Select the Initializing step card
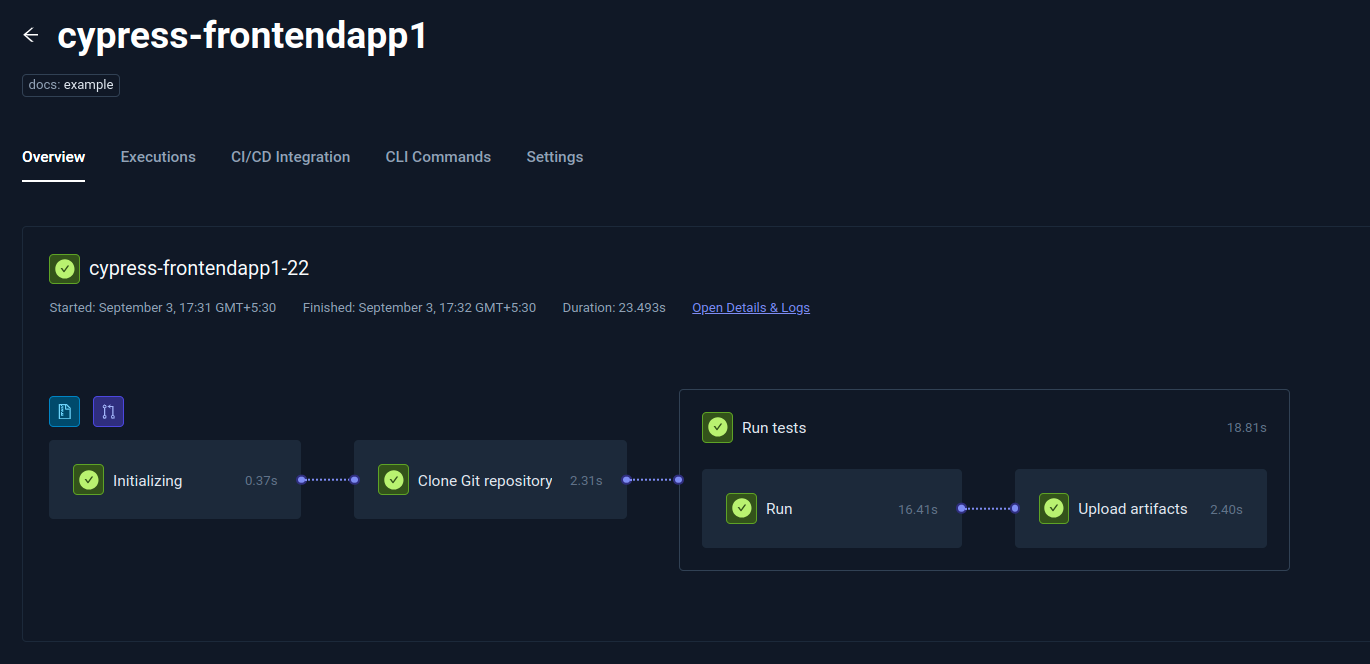The height and width of the screenshot is (664, 1370). [175, 480]
